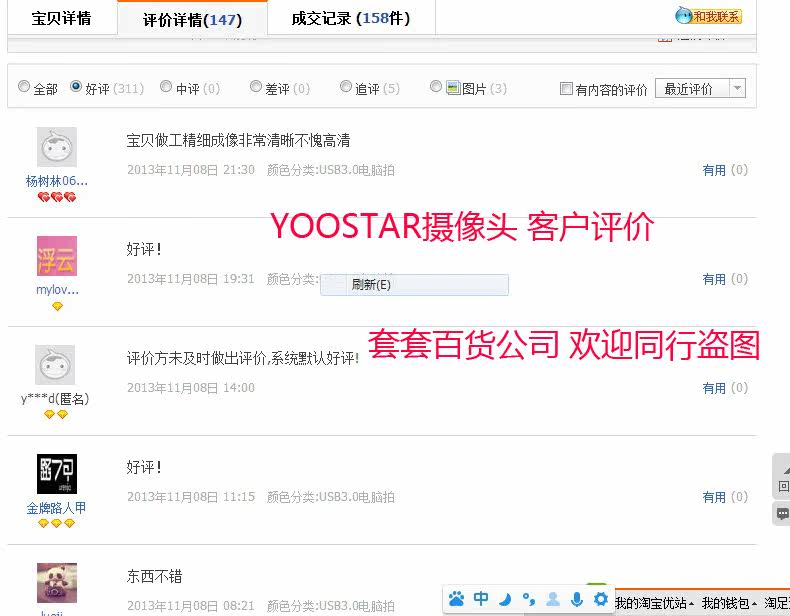Image resolution: width=790 pixels, height=616 pixels.
Task: Switch the 中 Chinese input mode indicator
Action: 481,599
